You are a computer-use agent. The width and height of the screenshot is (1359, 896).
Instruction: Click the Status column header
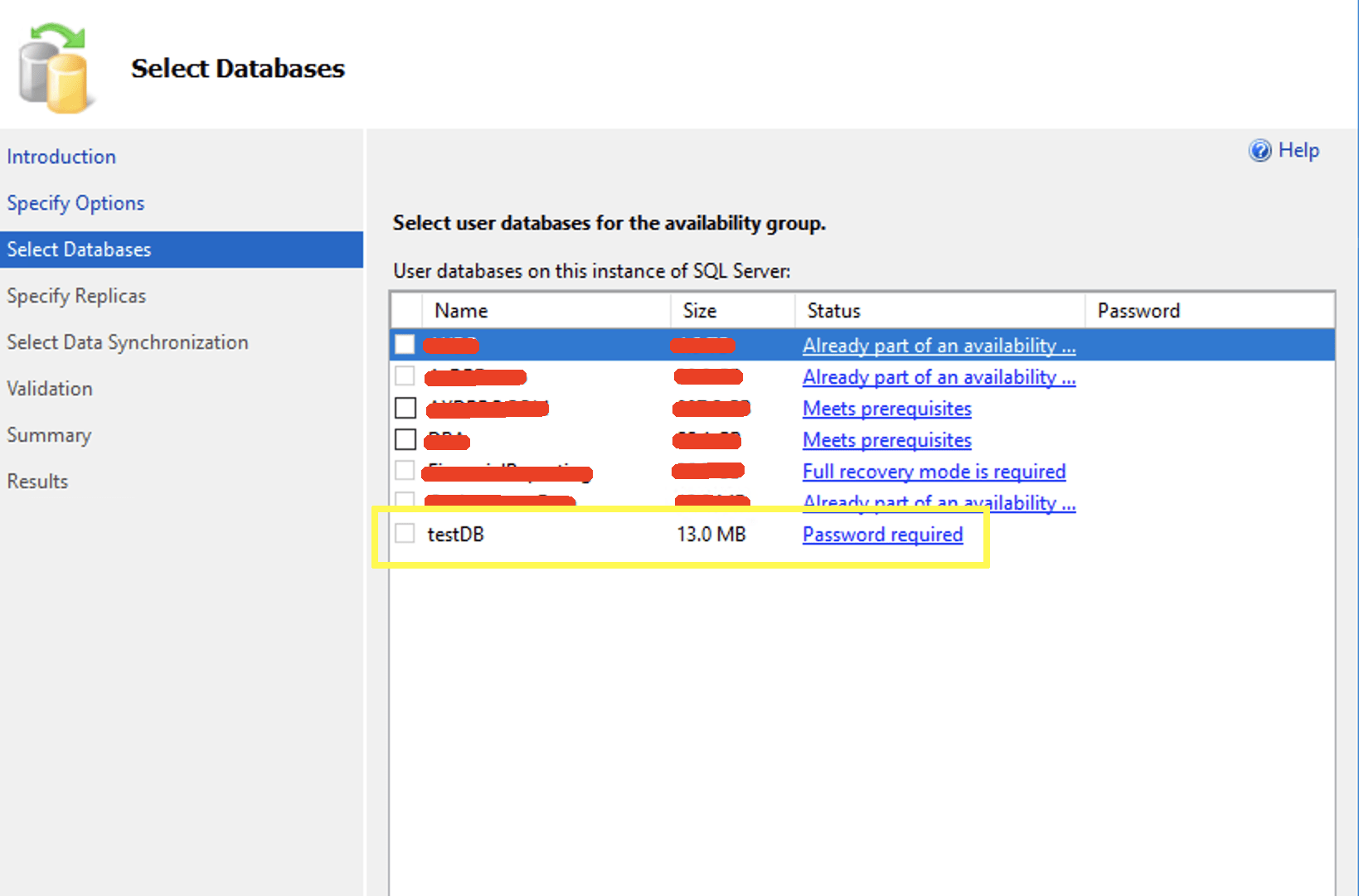point(833,311)
